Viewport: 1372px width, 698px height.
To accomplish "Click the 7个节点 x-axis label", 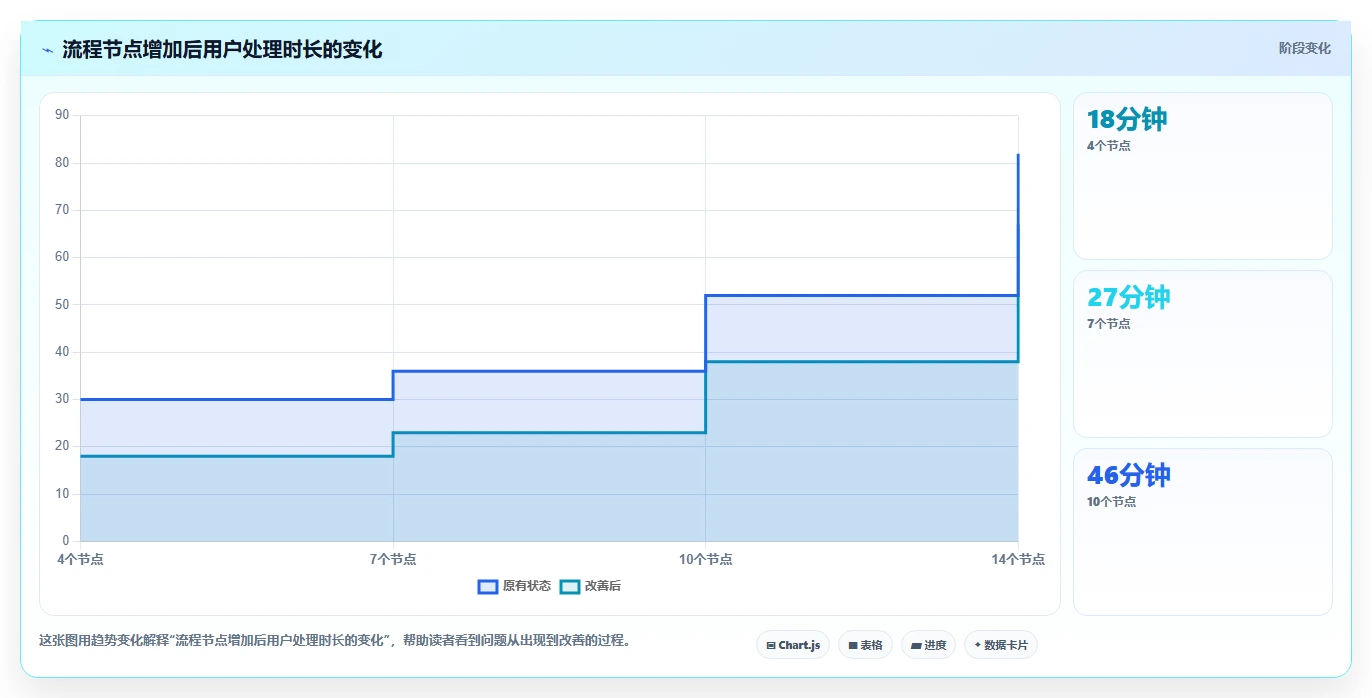I will click(393, 559).
